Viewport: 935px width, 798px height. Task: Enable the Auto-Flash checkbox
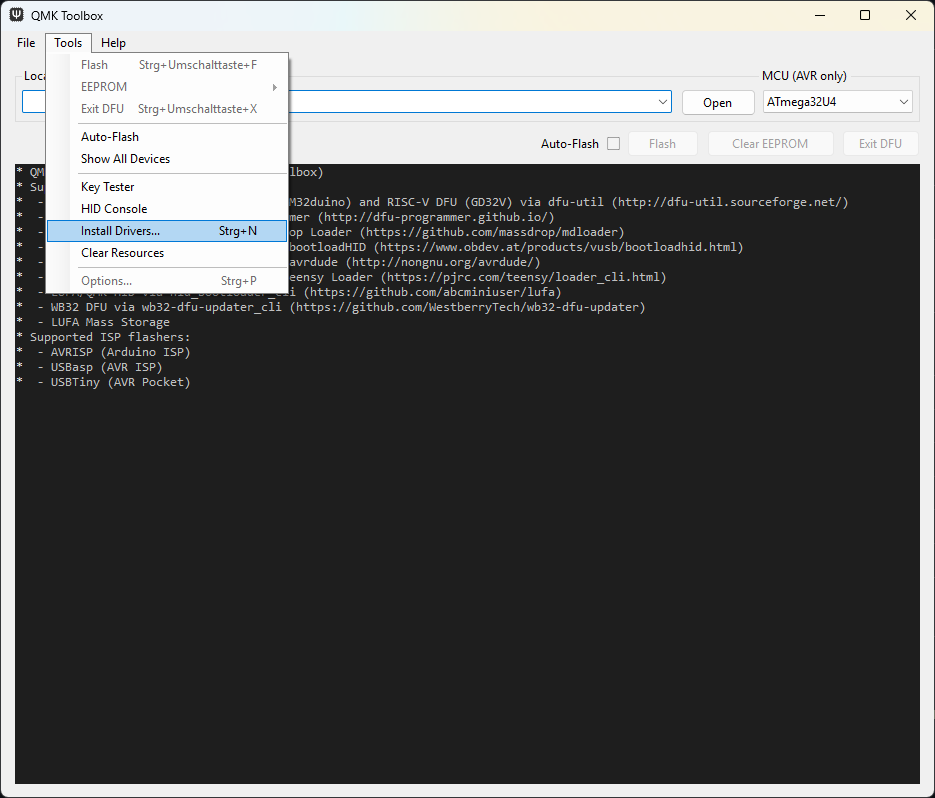click(x=614, y=144)
